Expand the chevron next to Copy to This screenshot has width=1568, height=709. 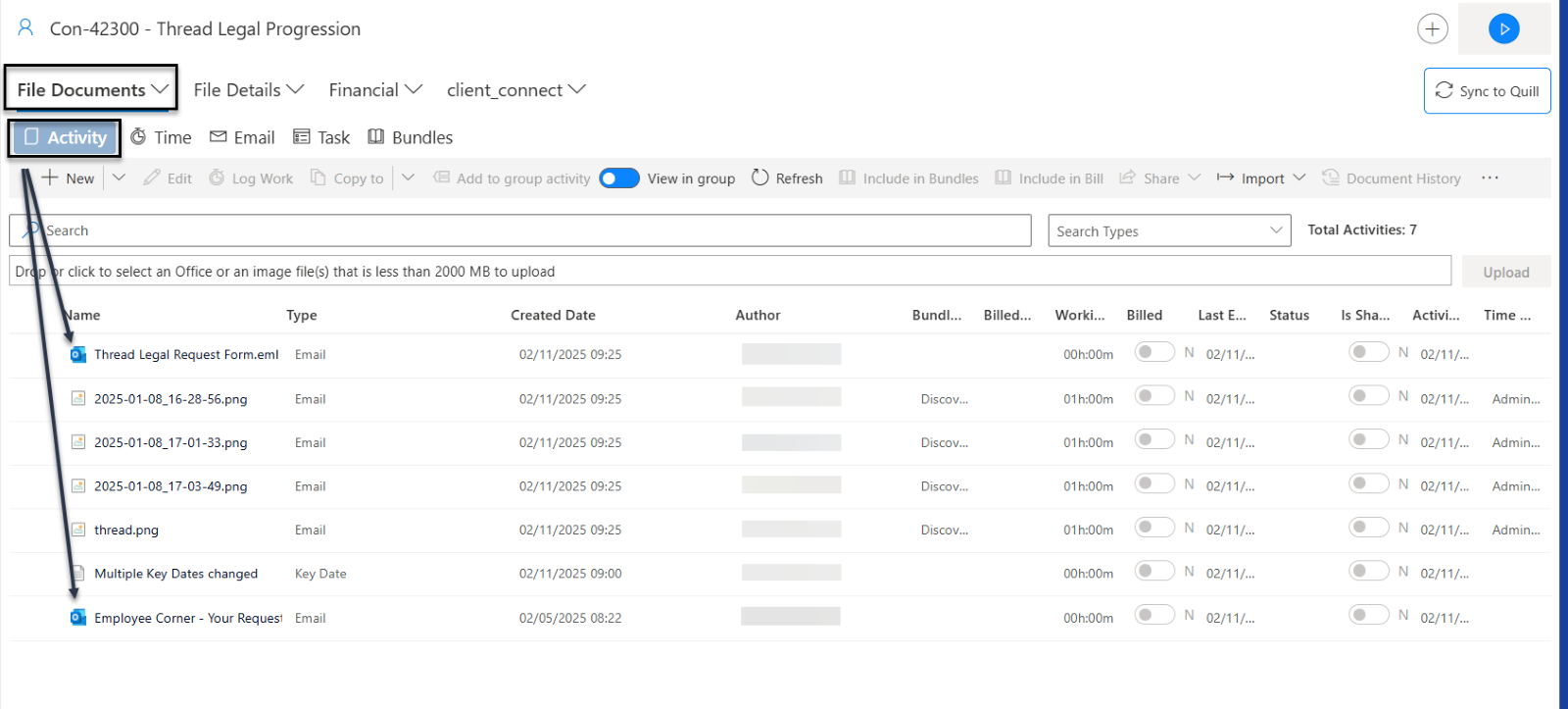(409, 177)
